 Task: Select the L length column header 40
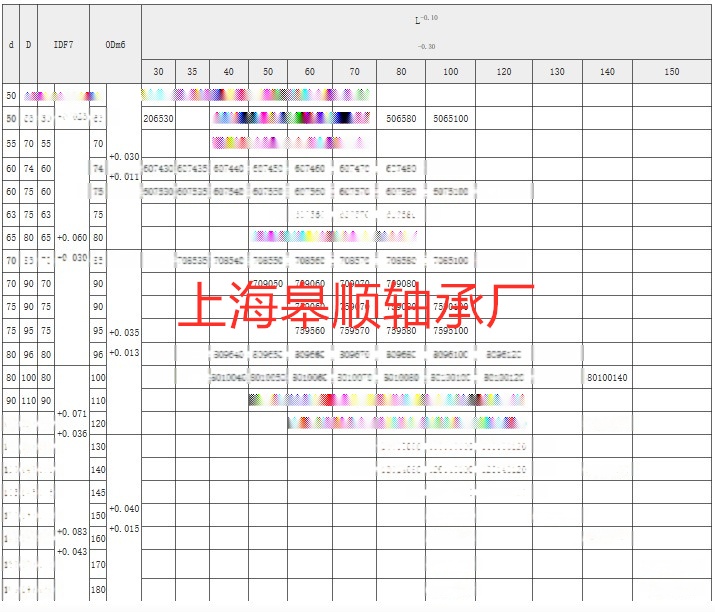[x=229, y=72]
